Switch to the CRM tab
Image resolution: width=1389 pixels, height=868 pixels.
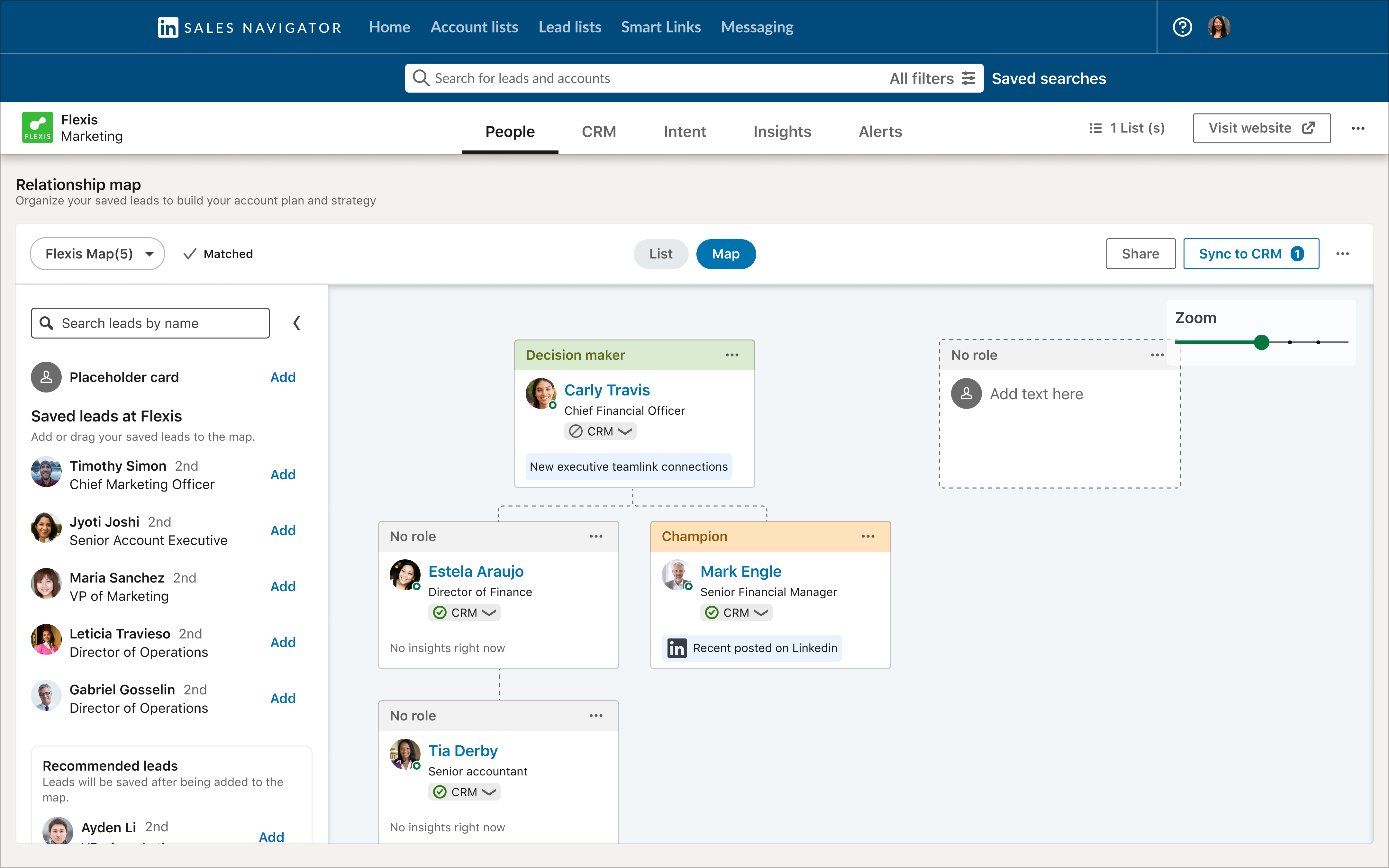[x=599, y=132]
